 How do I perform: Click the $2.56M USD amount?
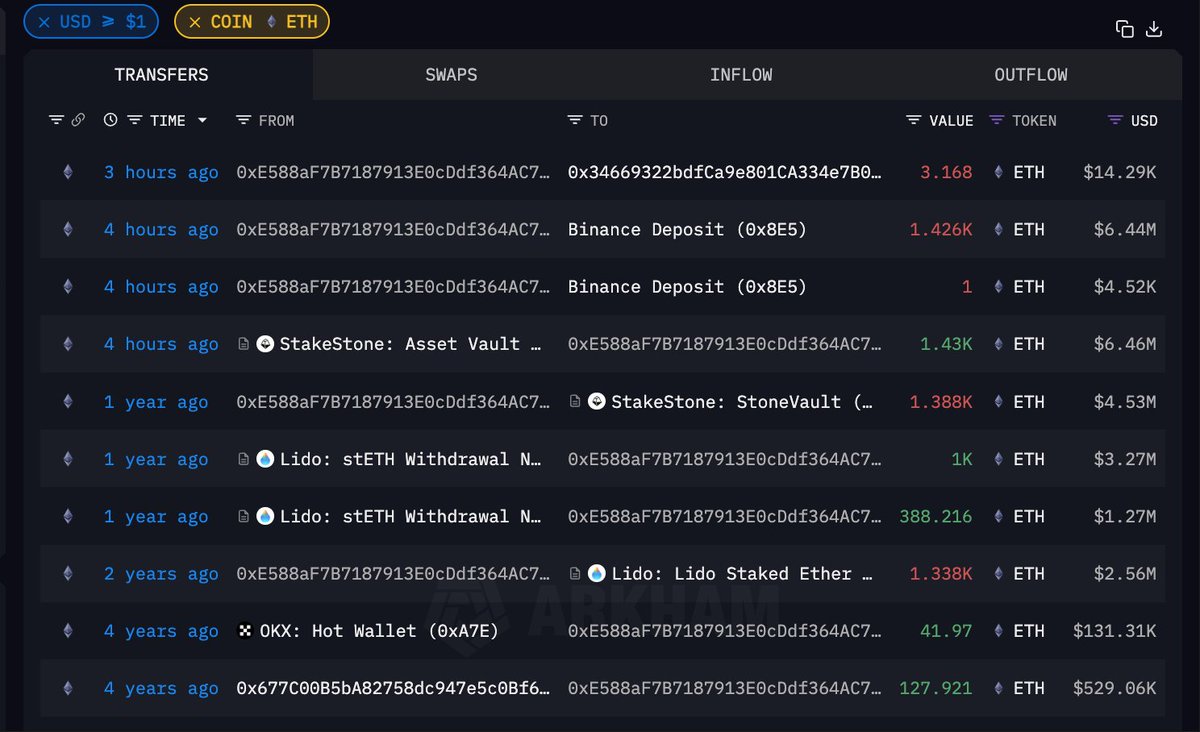coord(1125,574)
